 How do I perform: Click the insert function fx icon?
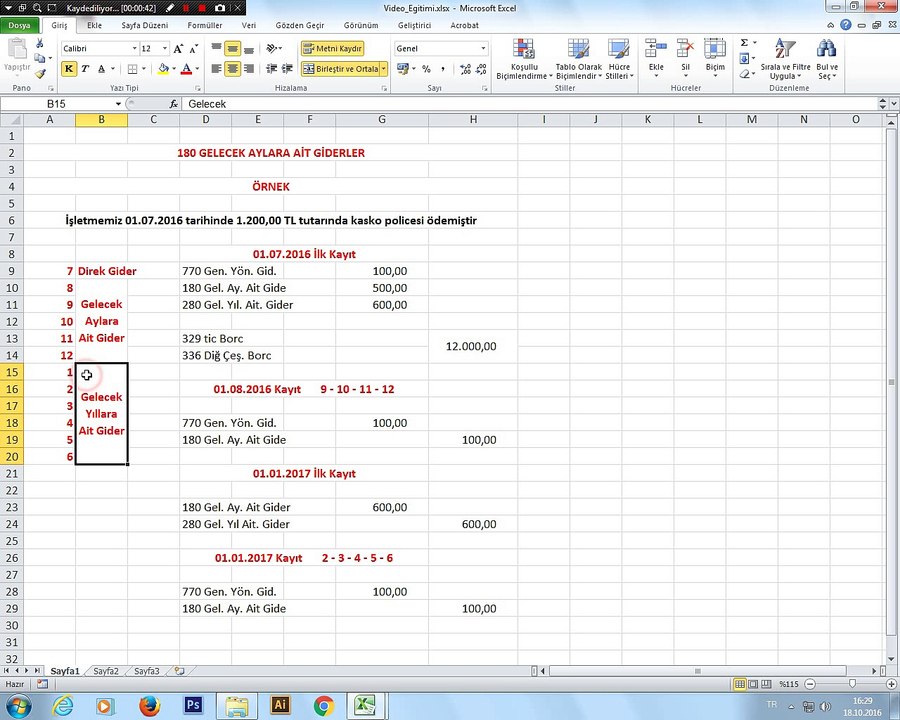click(x=173, y=104)
